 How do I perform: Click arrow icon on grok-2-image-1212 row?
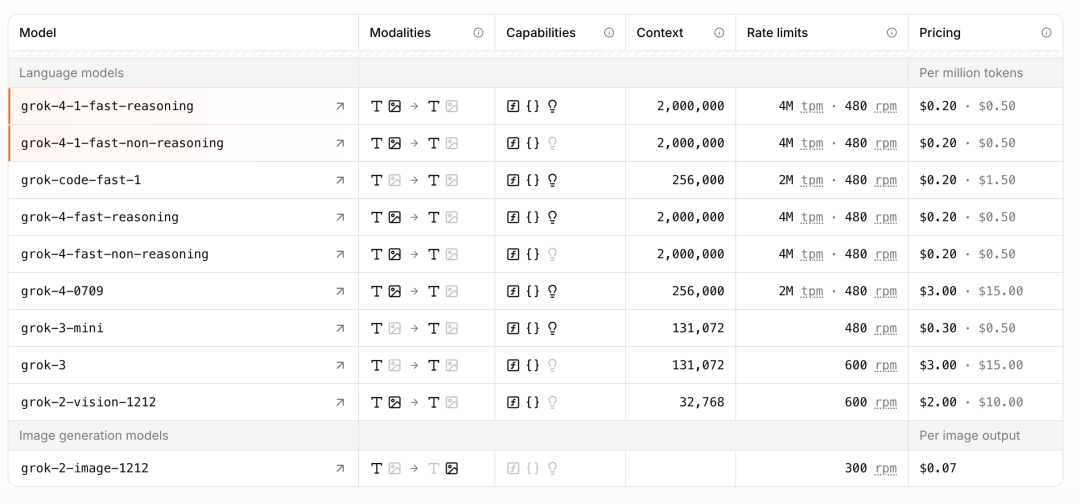click(x=340, y=468)
